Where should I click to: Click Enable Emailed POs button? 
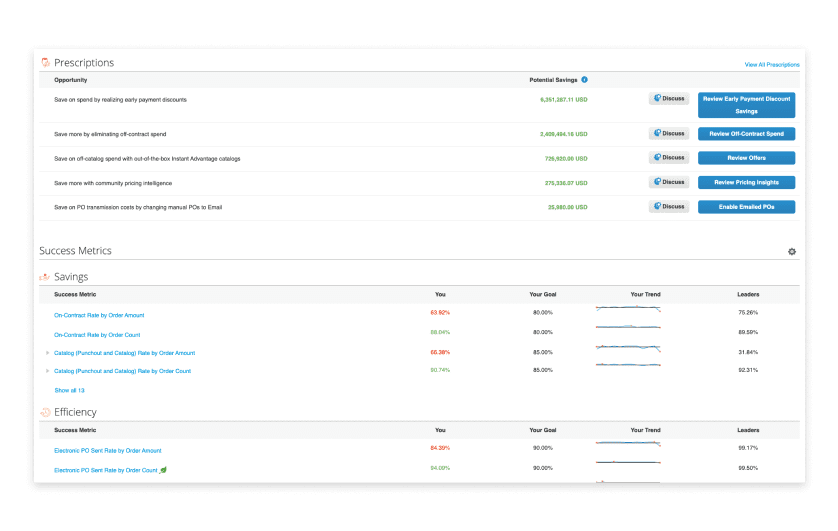click(746, 207)
